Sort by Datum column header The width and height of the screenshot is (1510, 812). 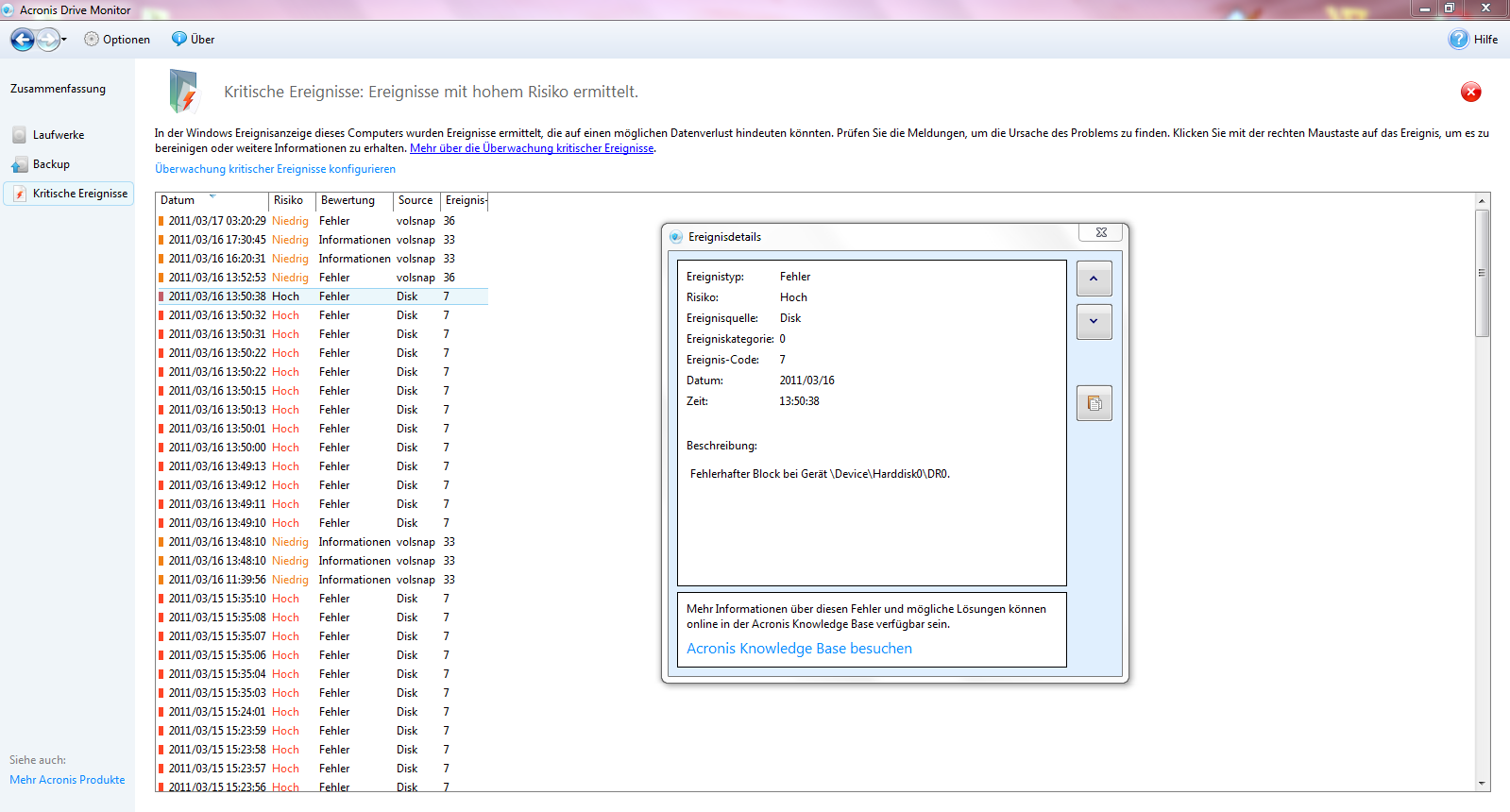[x=212, y=200]
